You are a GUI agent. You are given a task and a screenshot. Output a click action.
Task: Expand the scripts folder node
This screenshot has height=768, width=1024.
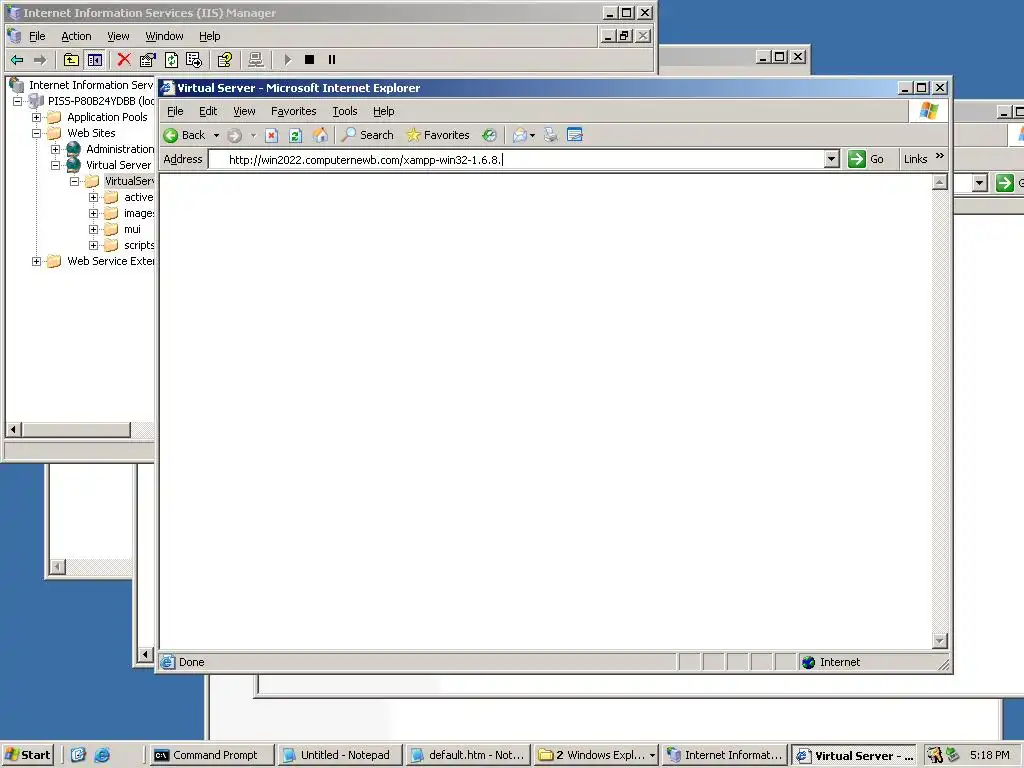click(x=93, y=246)
